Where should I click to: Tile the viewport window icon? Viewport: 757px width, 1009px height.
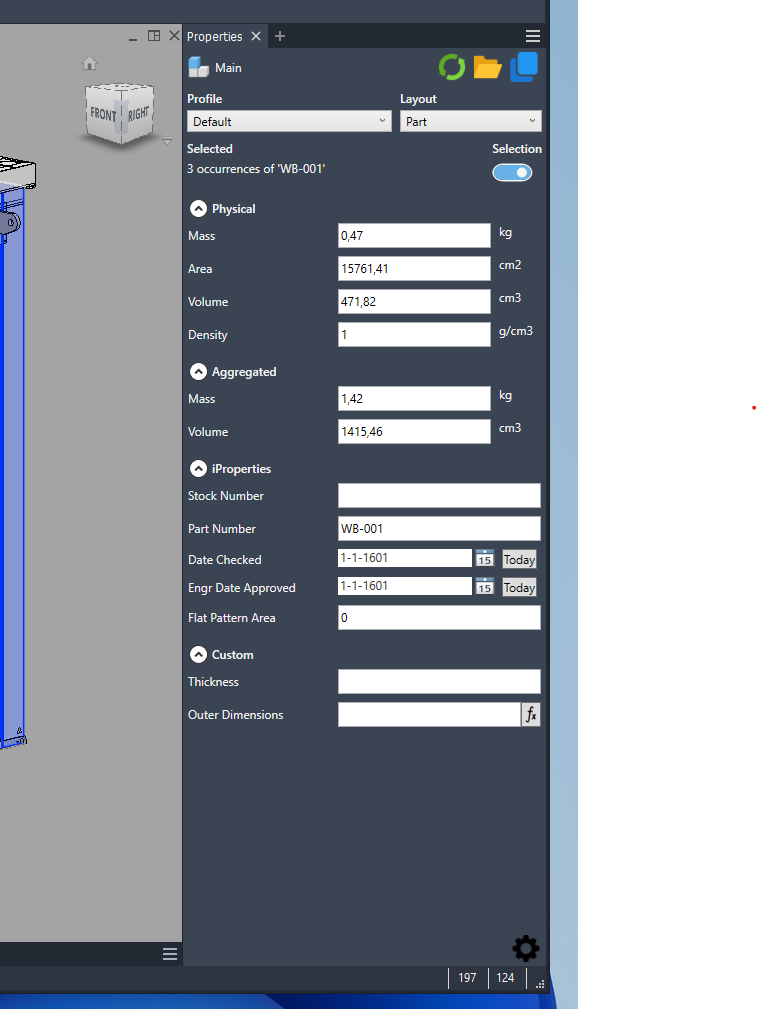154,36
